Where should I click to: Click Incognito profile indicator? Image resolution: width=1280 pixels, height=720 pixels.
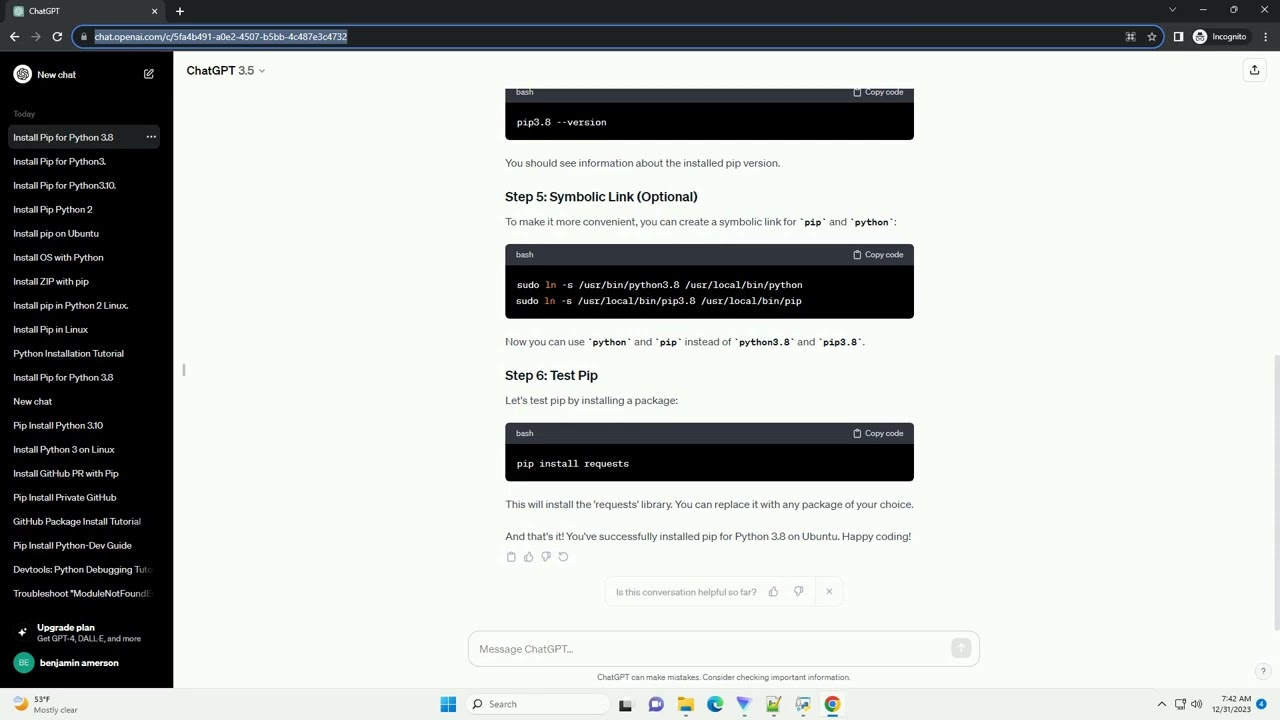[1220, 37]
